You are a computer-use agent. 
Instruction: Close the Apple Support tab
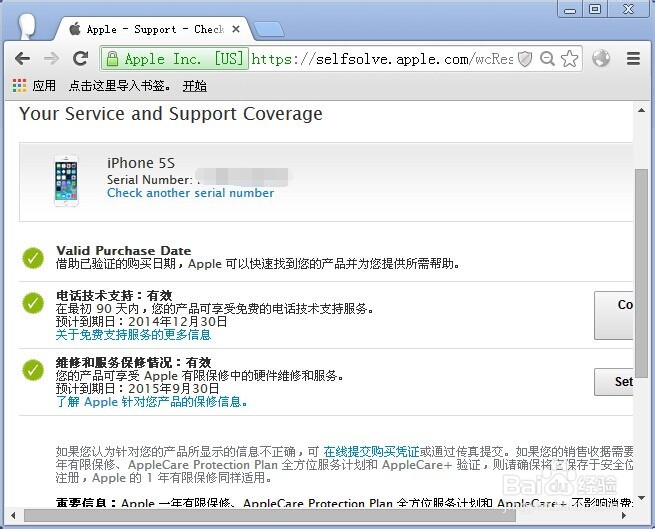pyautogui.click(x=236, y=29)
